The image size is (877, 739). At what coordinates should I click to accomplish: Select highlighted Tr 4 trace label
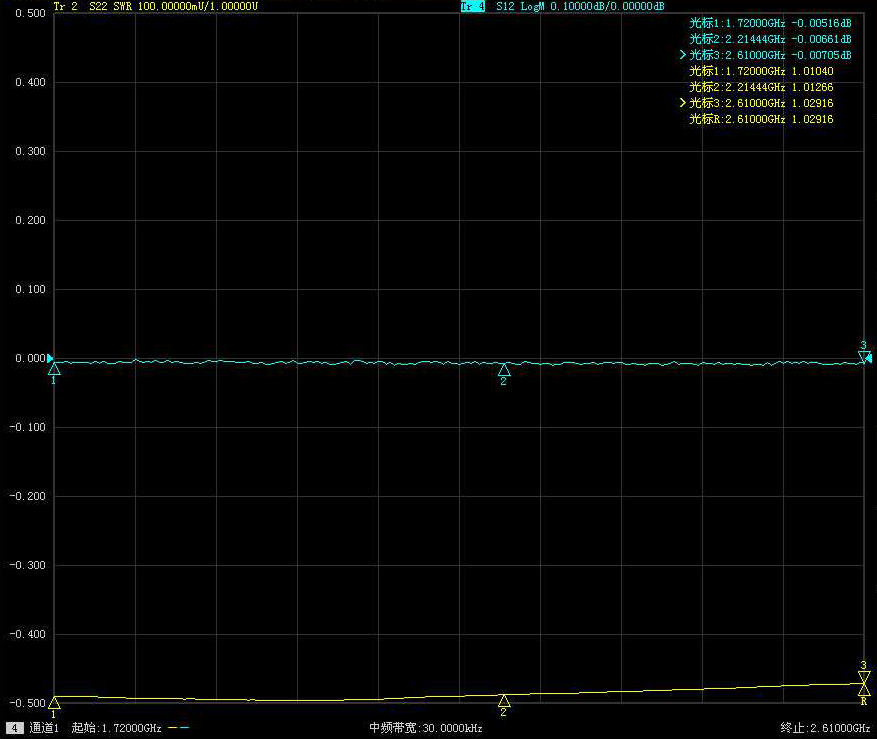472,6
